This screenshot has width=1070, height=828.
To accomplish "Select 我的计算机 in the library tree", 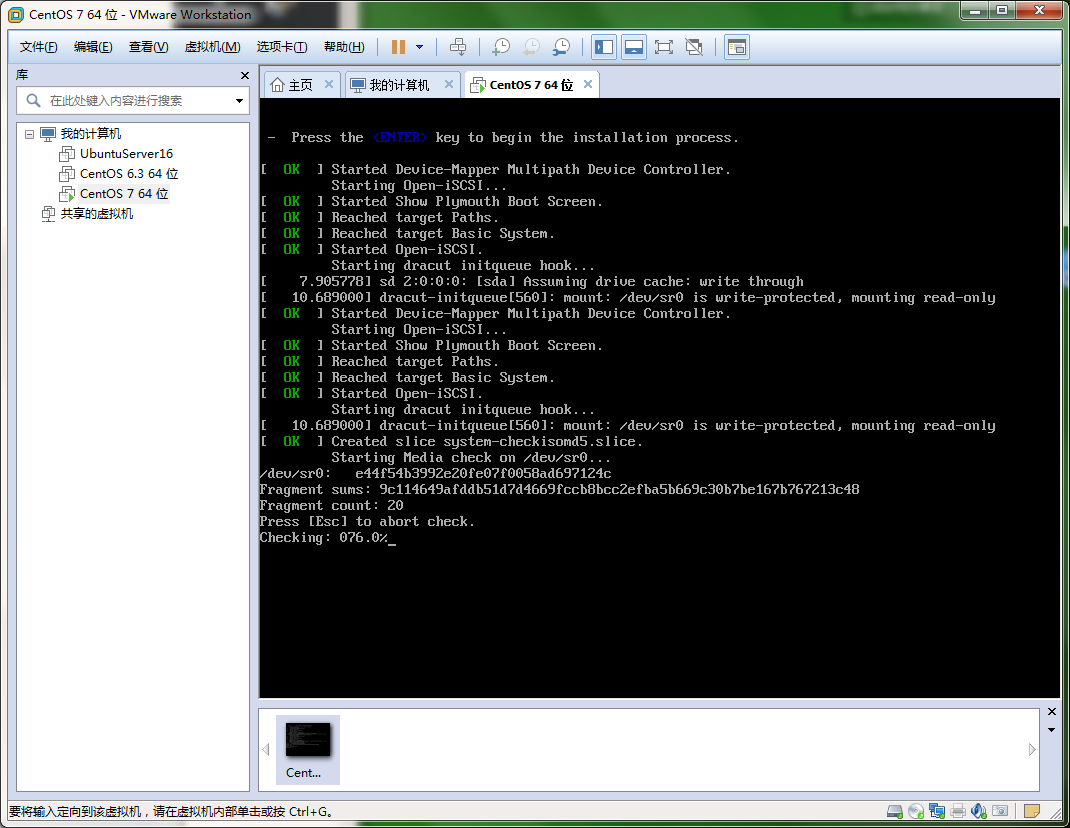I will pyautogui.click(x=91, y=134).
